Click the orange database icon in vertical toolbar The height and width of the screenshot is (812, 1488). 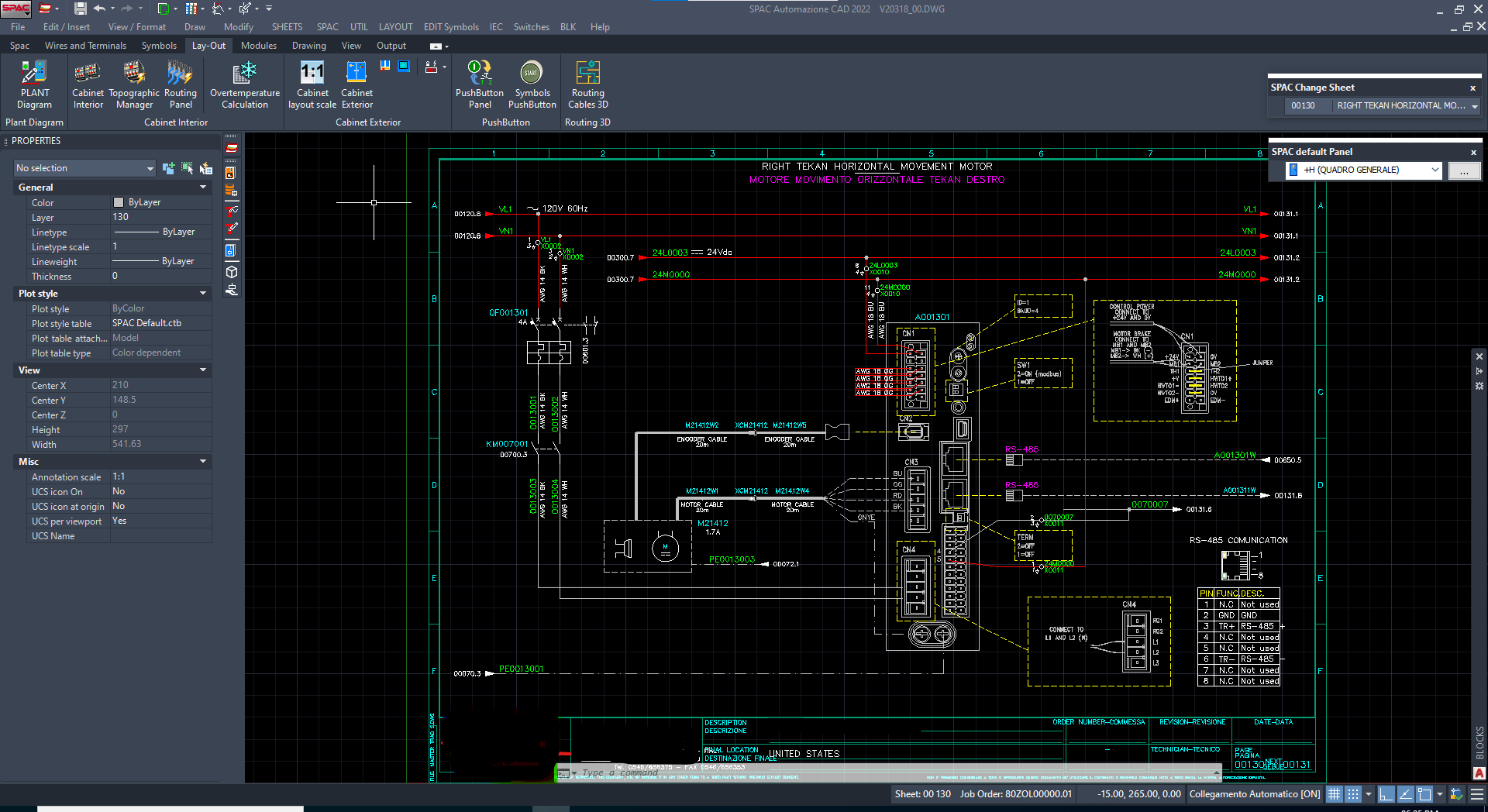231,190
